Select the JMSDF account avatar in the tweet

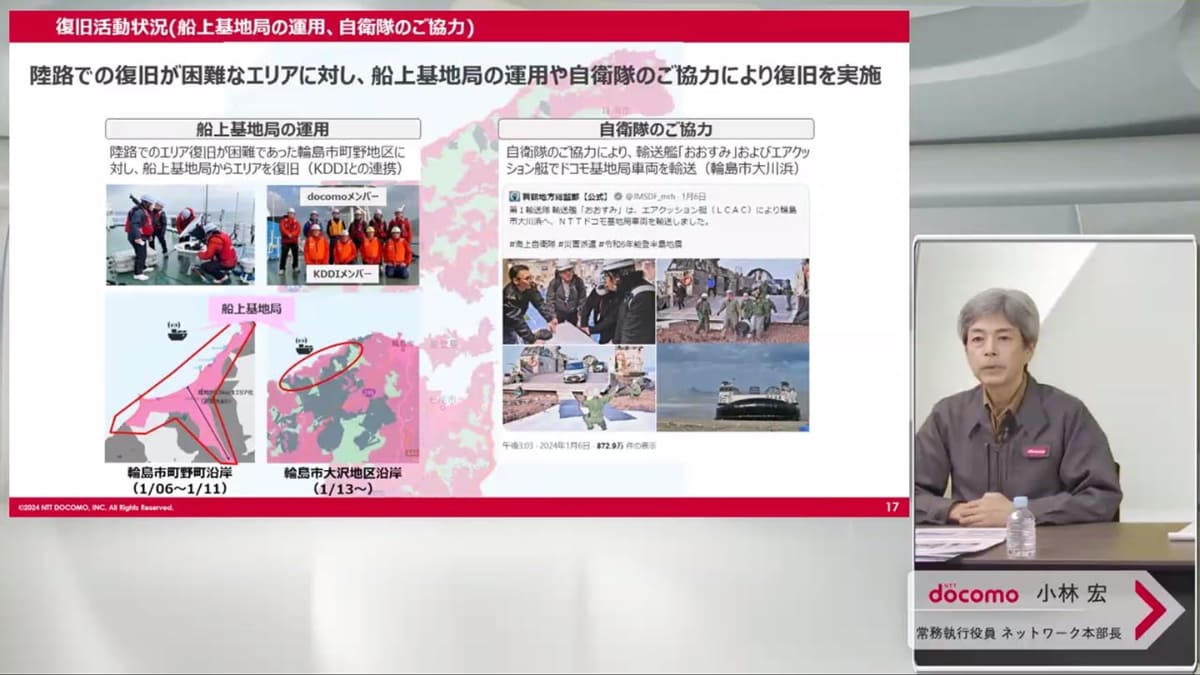pyautogui.click(x=514, y=195)
